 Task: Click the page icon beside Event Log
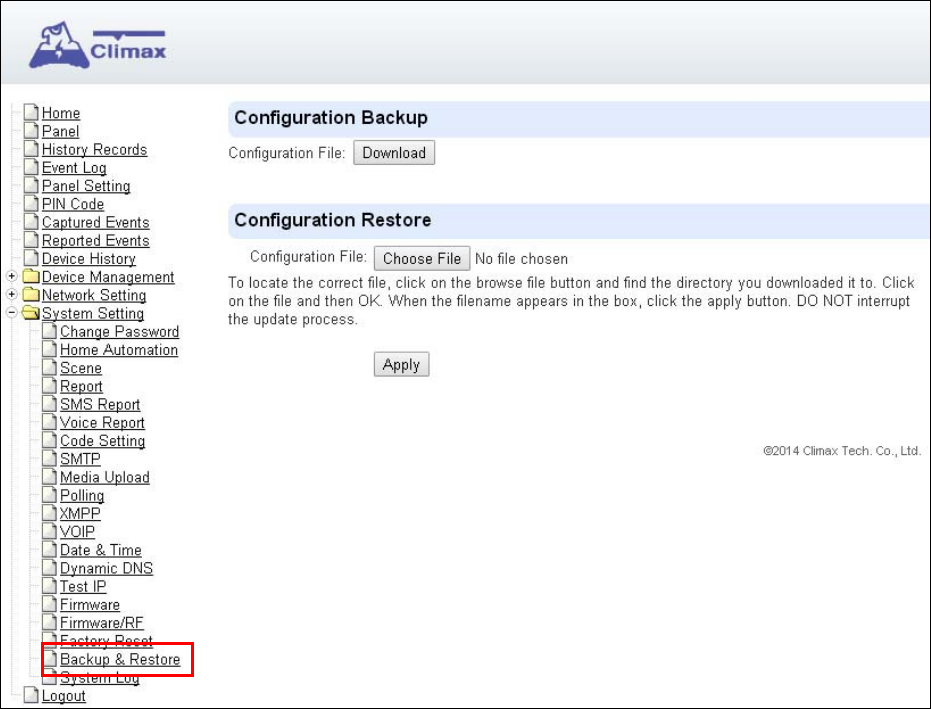31,167
